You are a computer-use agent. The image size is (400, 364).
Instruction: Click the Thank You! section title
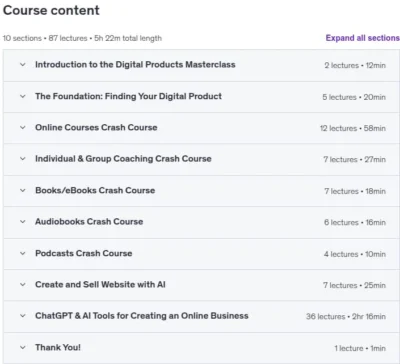click(x=58, y=347)
